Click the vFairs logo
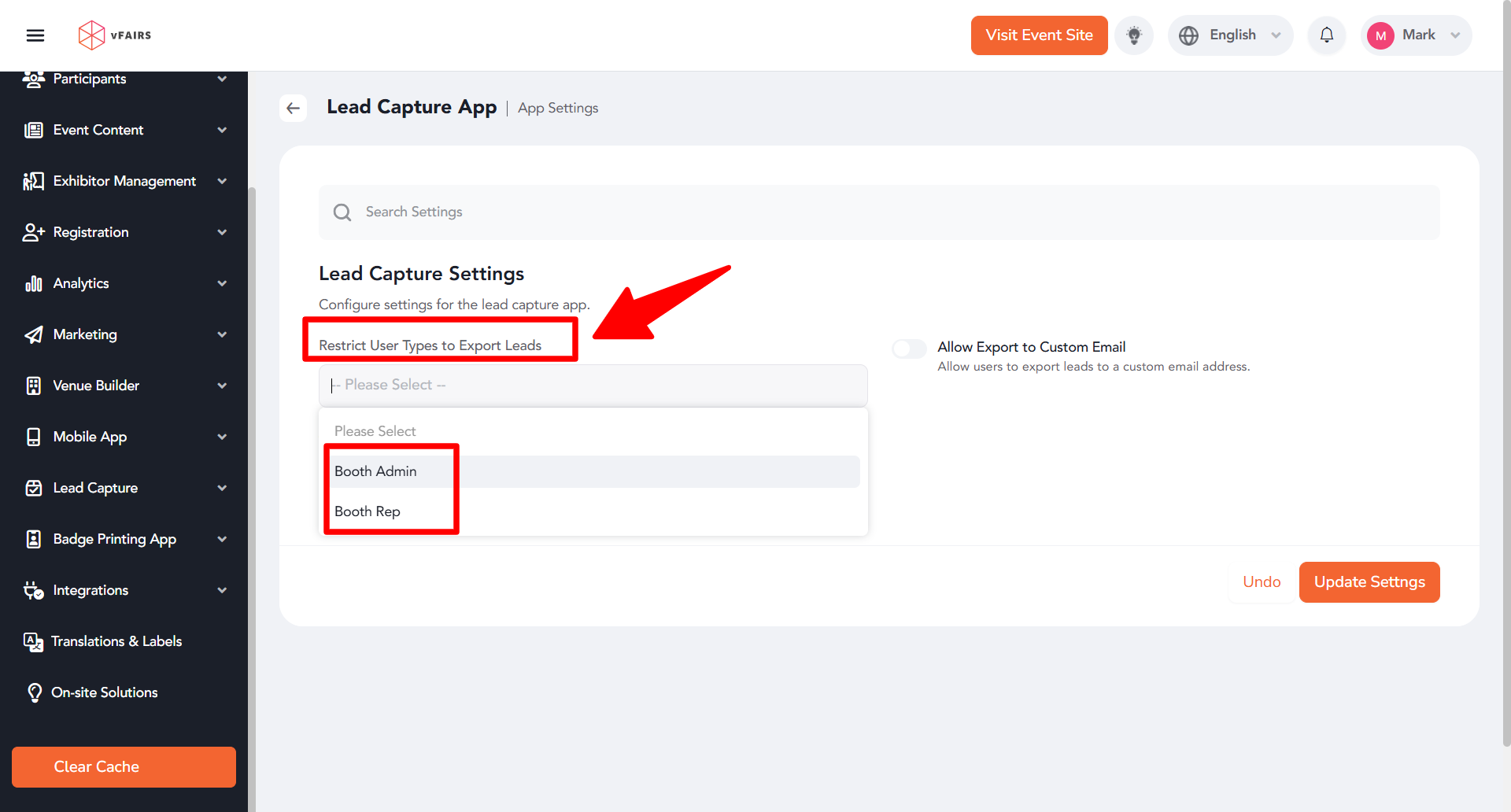 pos(115,35)
